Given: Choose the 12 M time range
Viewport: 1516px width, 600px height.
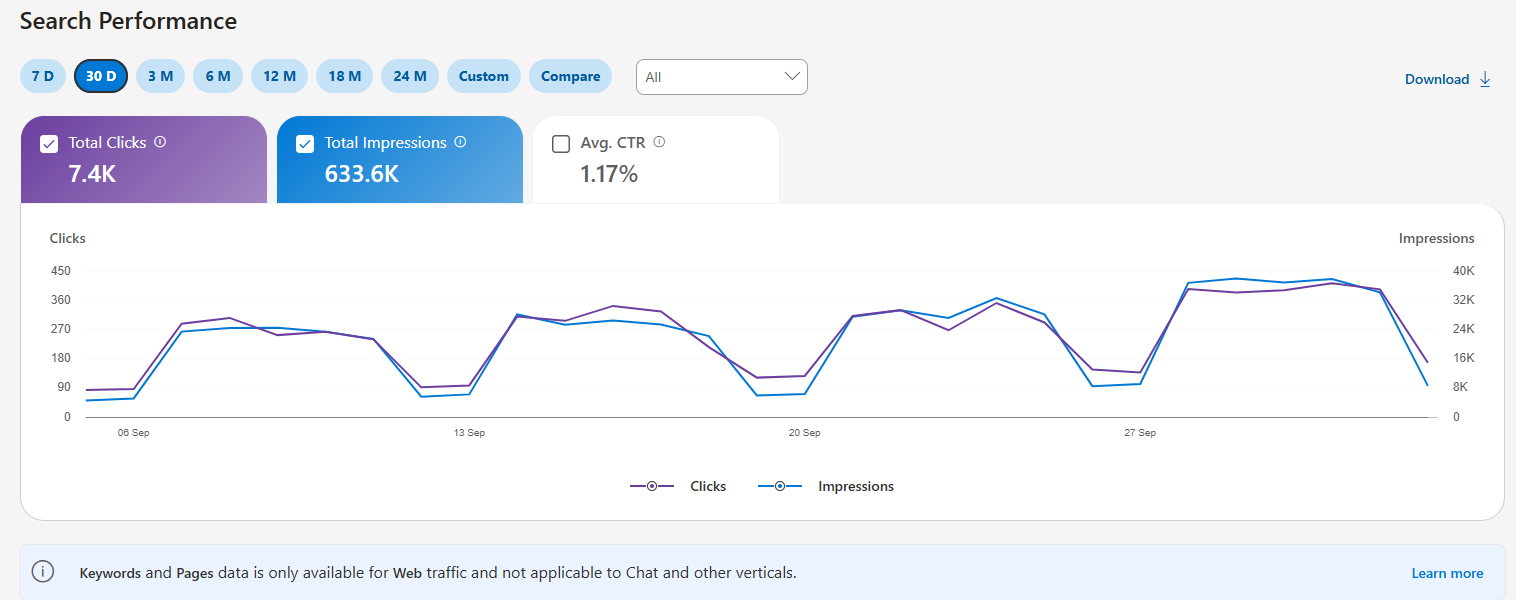Looking at the screenshot, I should (x=279, y=76).
